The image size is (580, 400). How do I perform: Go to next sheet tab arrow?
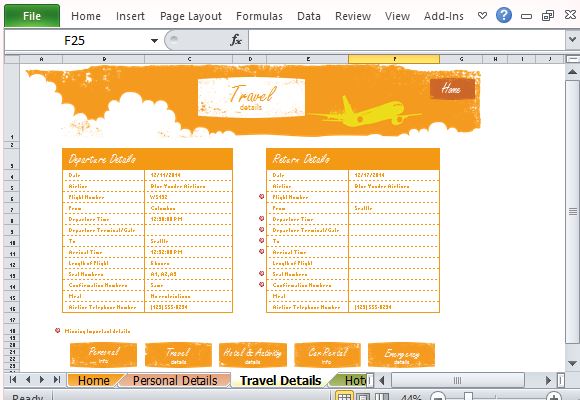pos(42,380)
